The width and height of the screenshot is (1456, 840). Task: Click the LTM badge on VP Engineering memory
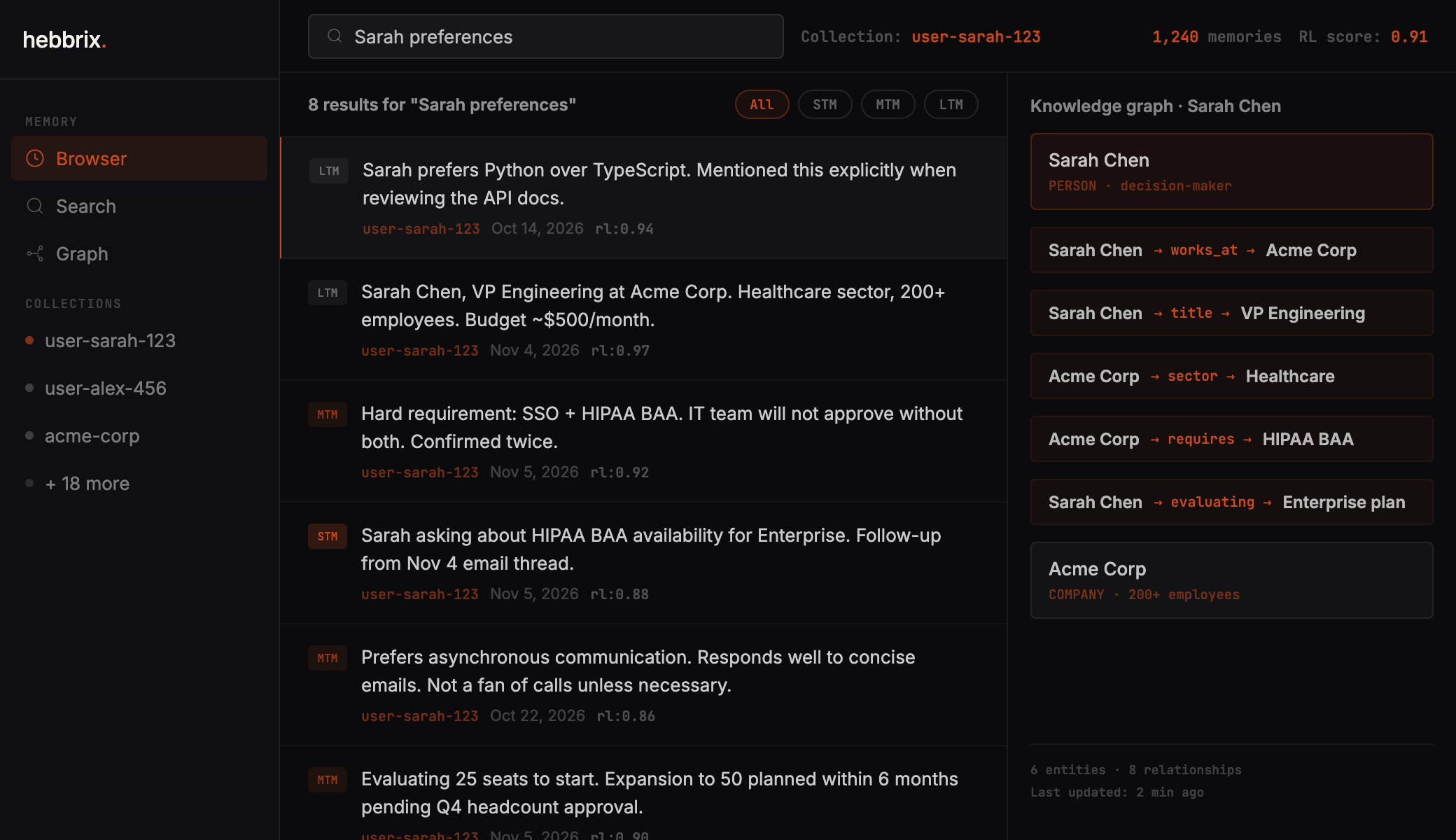point(328,293)
